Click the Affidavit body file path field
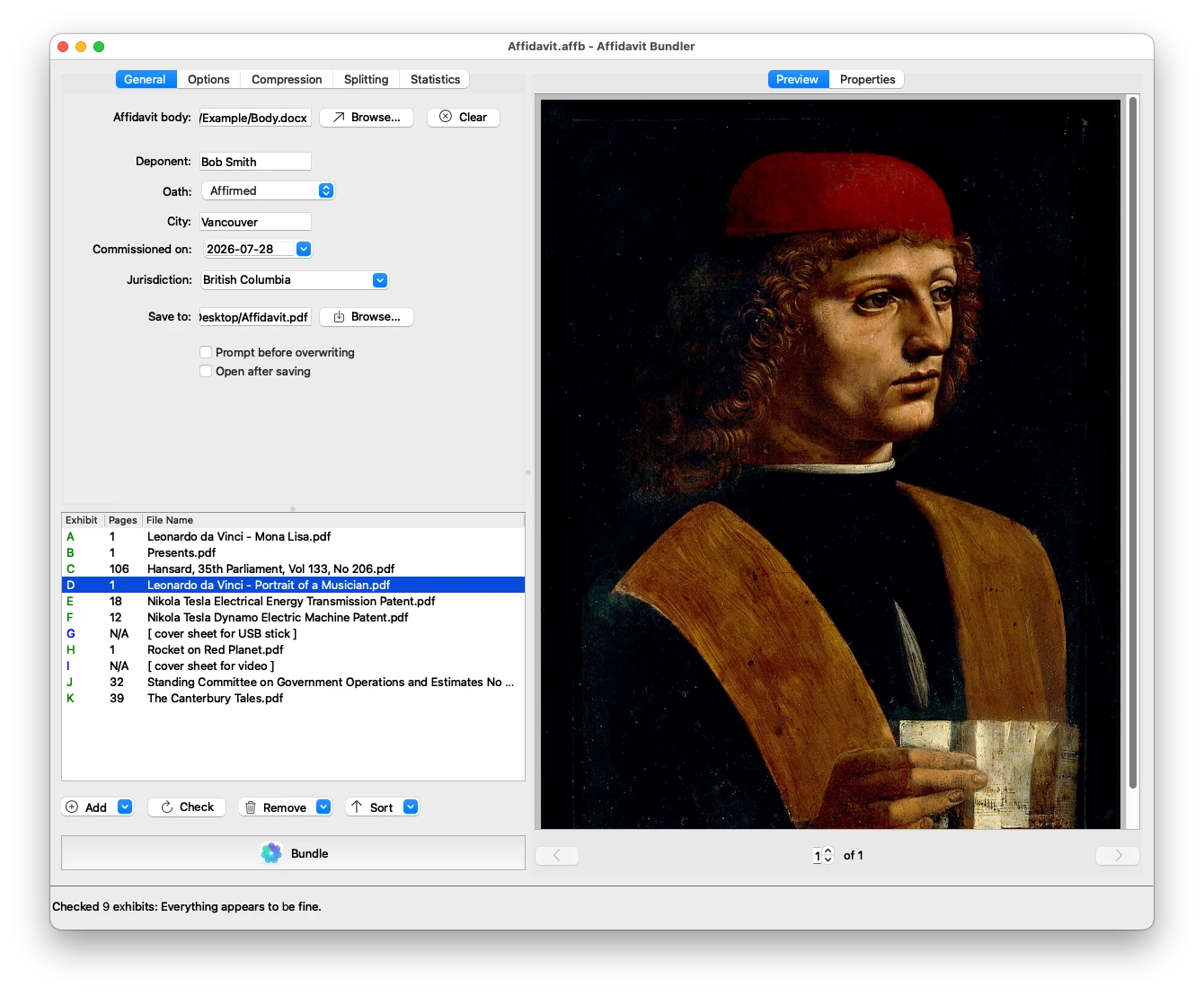Viewport: 1204px width, 996px height. [x=255, y=118]
